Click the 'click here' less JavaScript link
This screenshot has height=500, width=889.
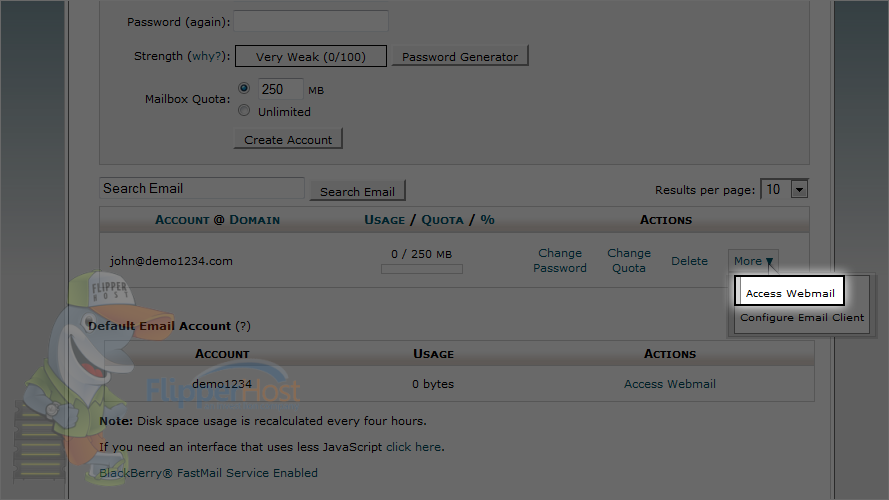(x=413, y=447)
